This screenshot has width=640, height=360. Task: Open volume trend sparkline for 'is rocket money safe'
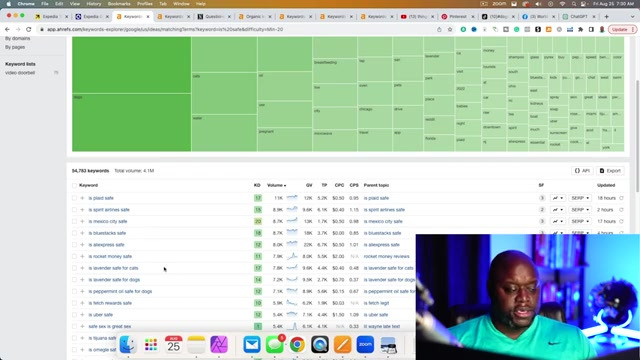[x=292, y=256]
